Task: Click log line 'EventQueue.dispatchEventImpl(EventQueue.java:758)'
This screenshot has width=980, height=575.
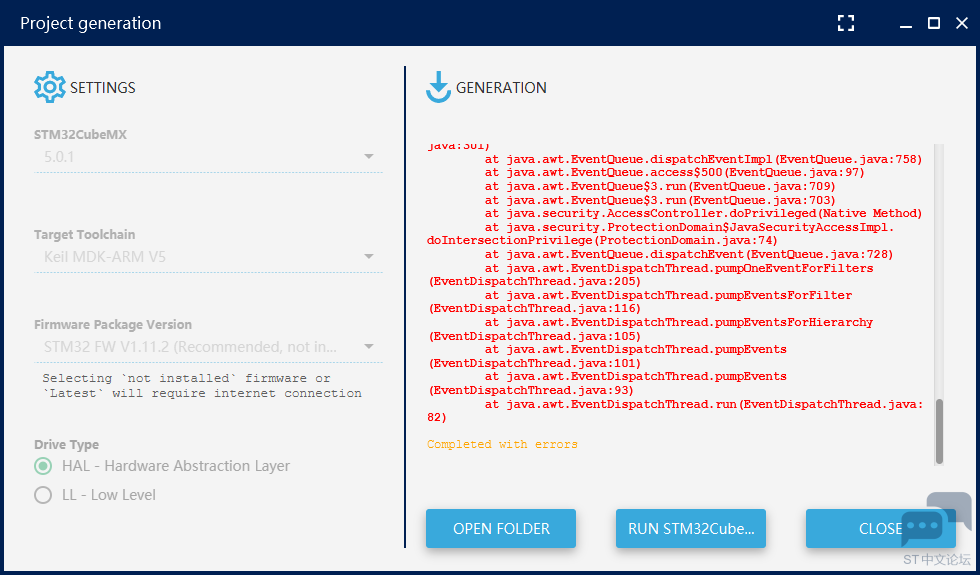Action: (704, 159)
